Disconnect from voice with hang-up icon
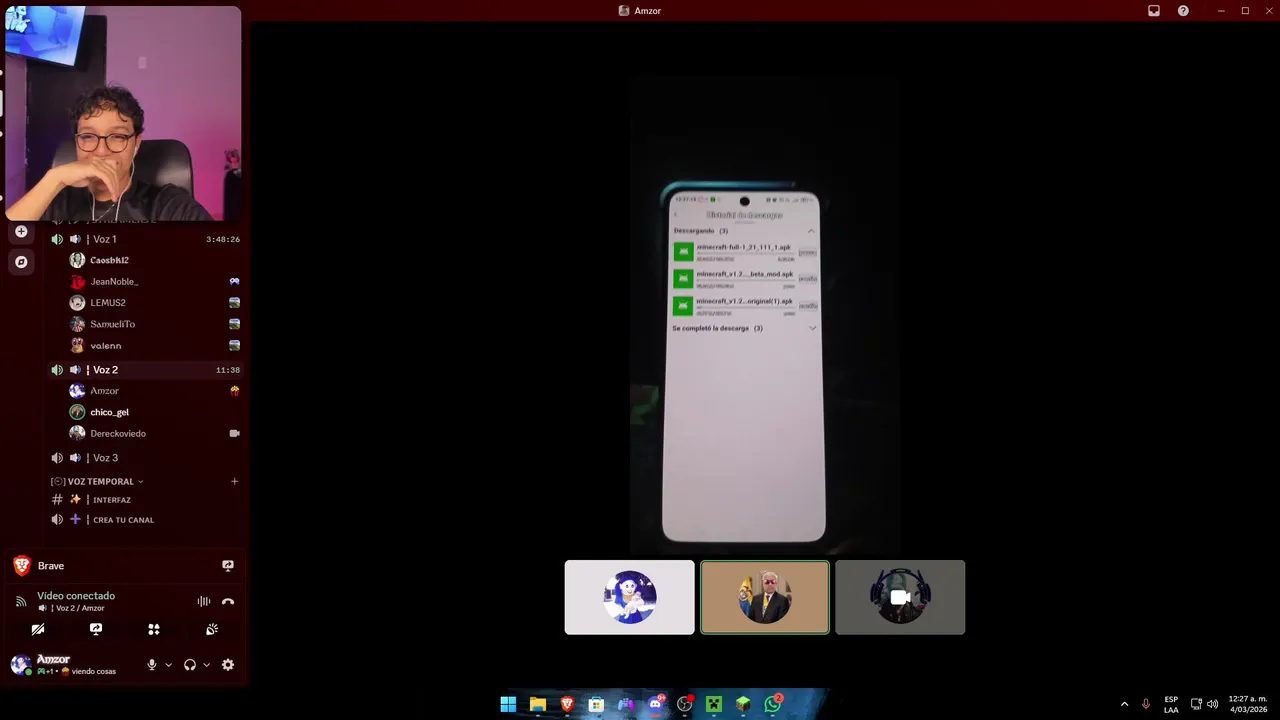The height and width of the screenshot is (720, 1280). click(228, 602)
